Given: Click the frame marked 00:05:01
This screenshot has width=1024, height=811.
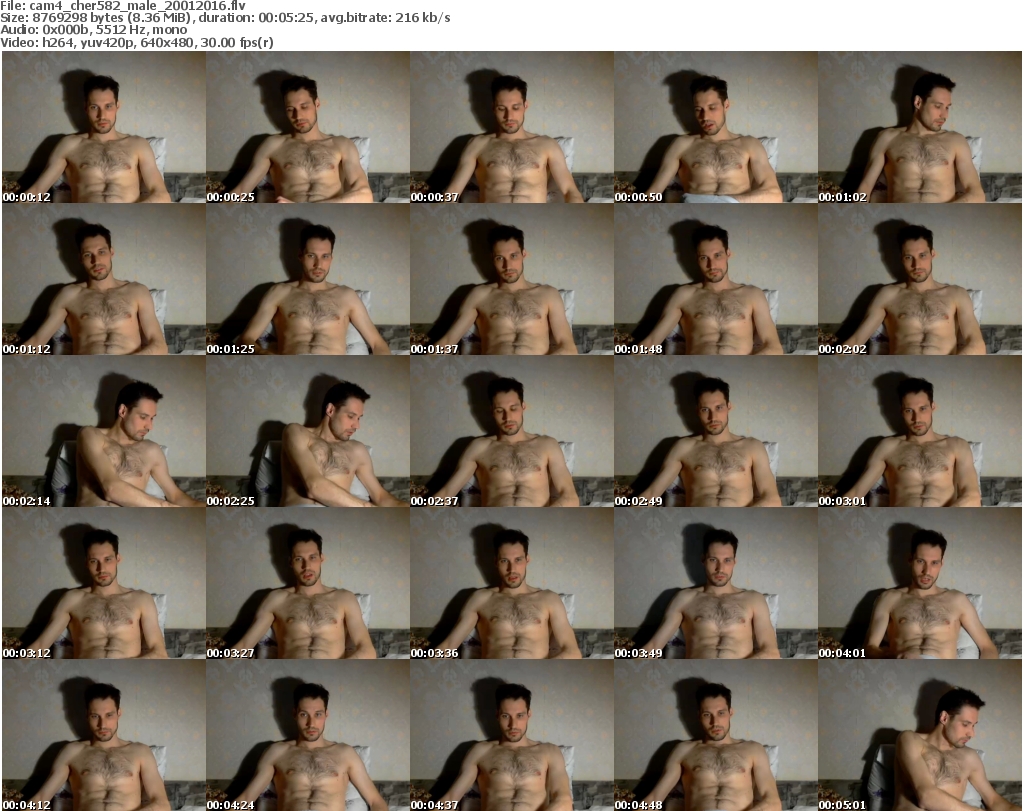Looking at the screenshot, I should coord(920,735).
